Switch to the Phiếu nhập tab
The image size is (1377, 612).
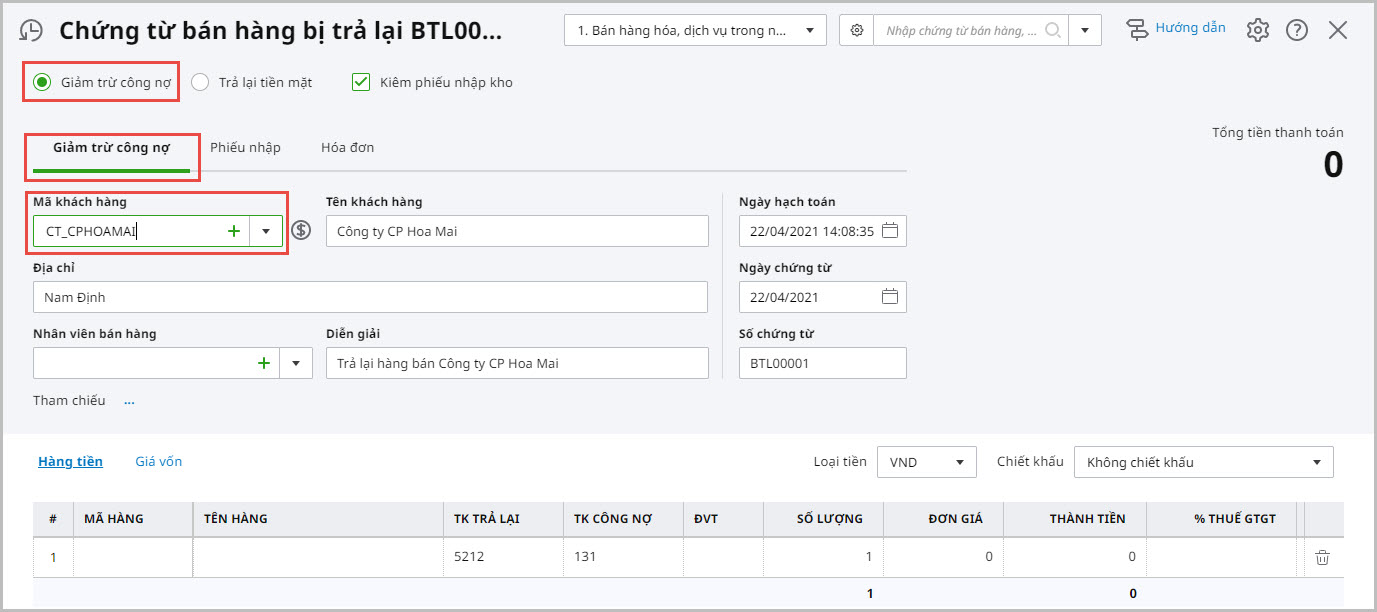click(x=245, y=147)
